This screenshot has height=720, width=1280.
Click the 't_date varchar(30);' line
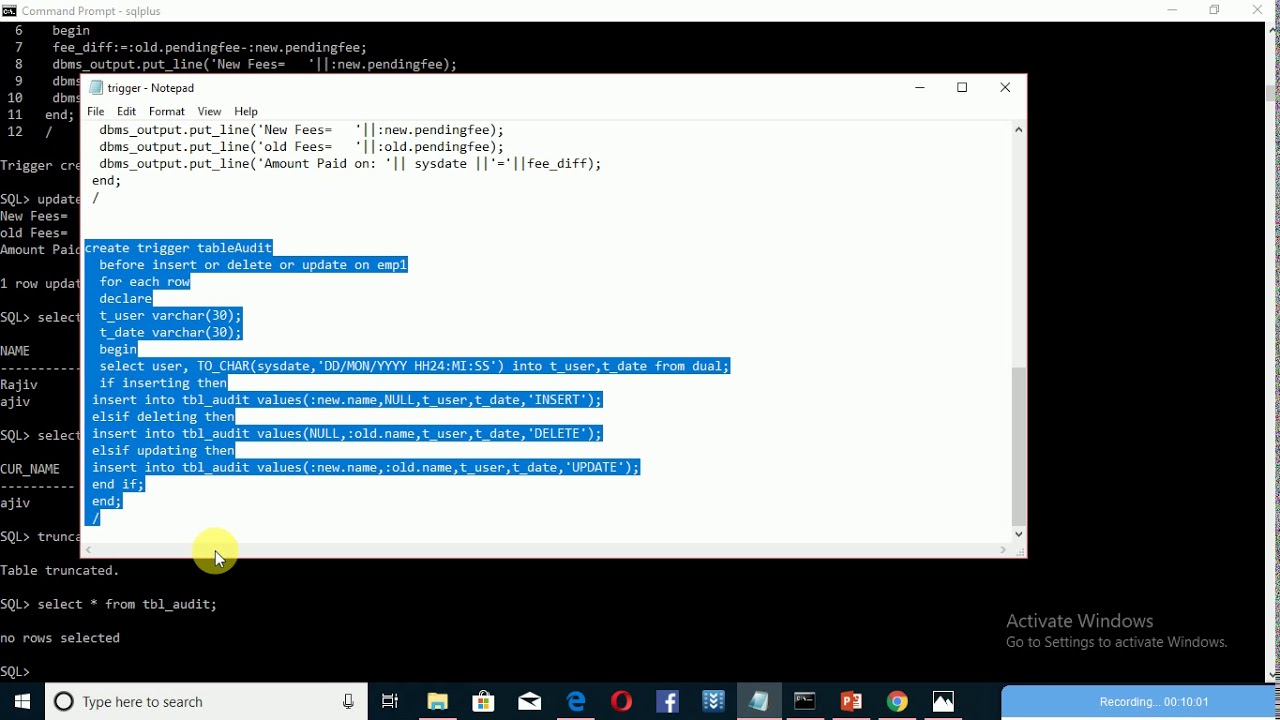[170, 332]
